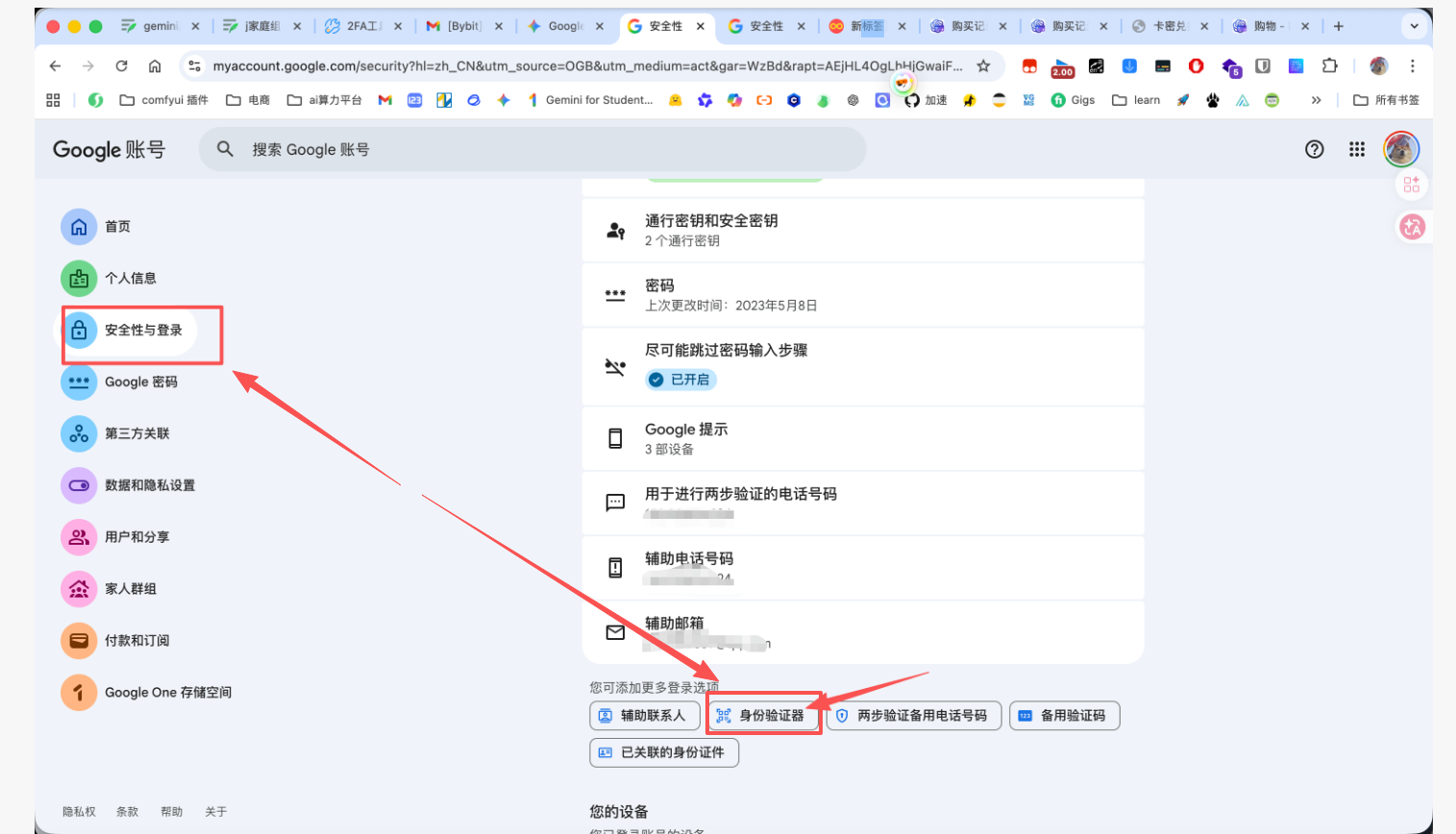The image size is (1456, 834).
Task: Click the 两步验证备用电话号码 chip
Action: [914, 716]
